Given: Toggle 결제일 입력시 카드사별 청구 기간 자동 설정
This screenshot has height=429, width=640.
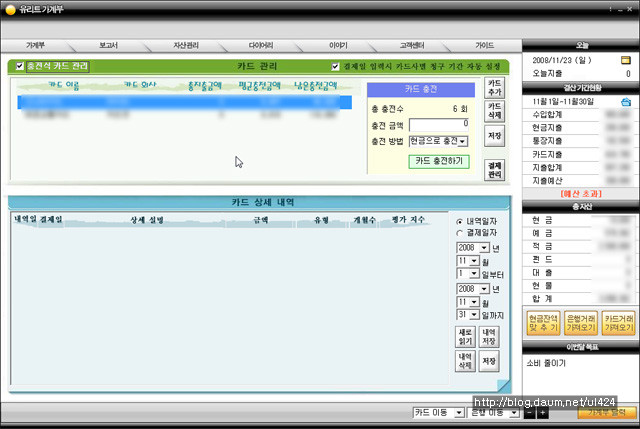Looking at the screenshot, I should pyautogui.click(x=335, y=66).
